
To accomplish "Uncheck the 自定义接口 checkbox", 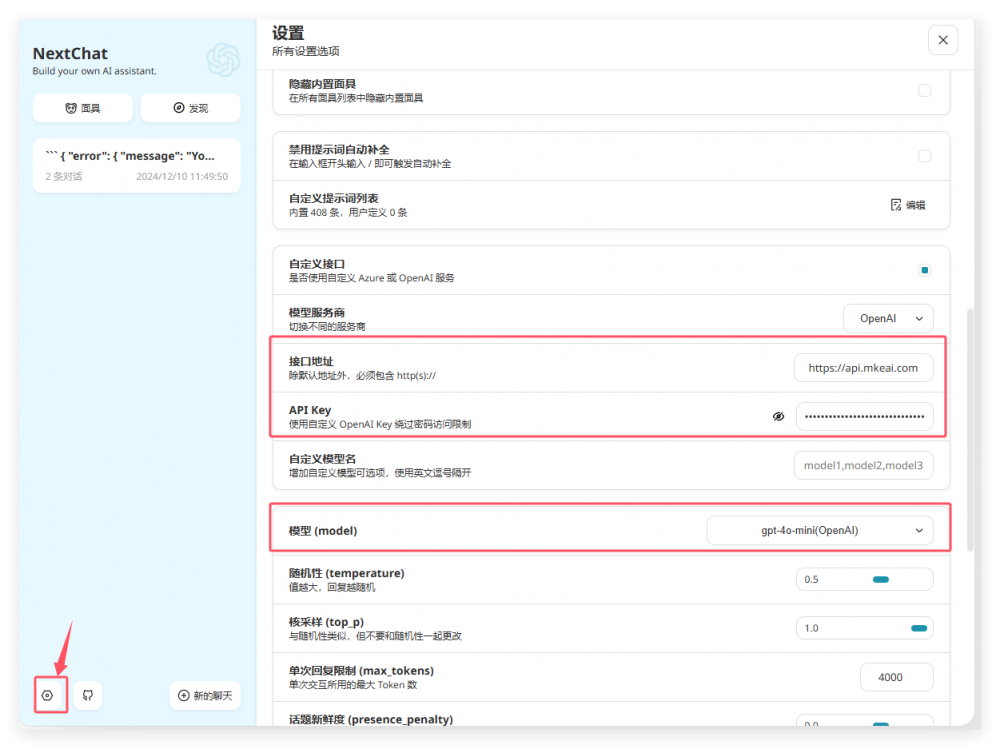I will tap(924, 270).
